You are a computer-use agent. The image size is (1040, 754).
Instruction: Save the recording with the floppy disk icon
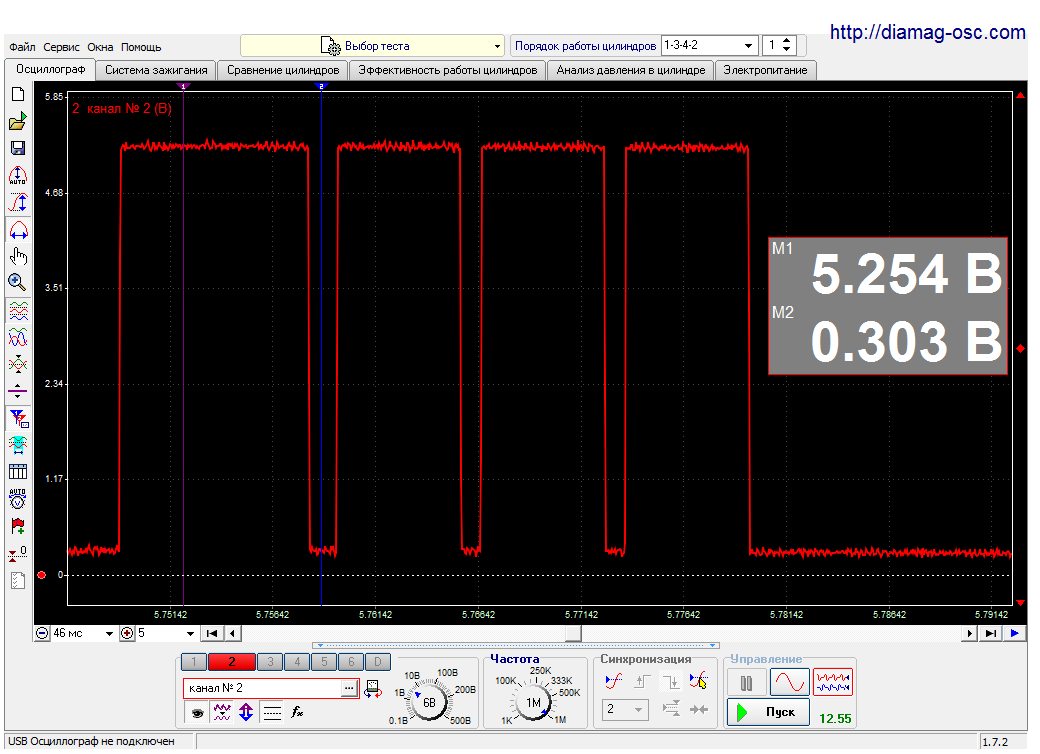(x=18, y=149)
